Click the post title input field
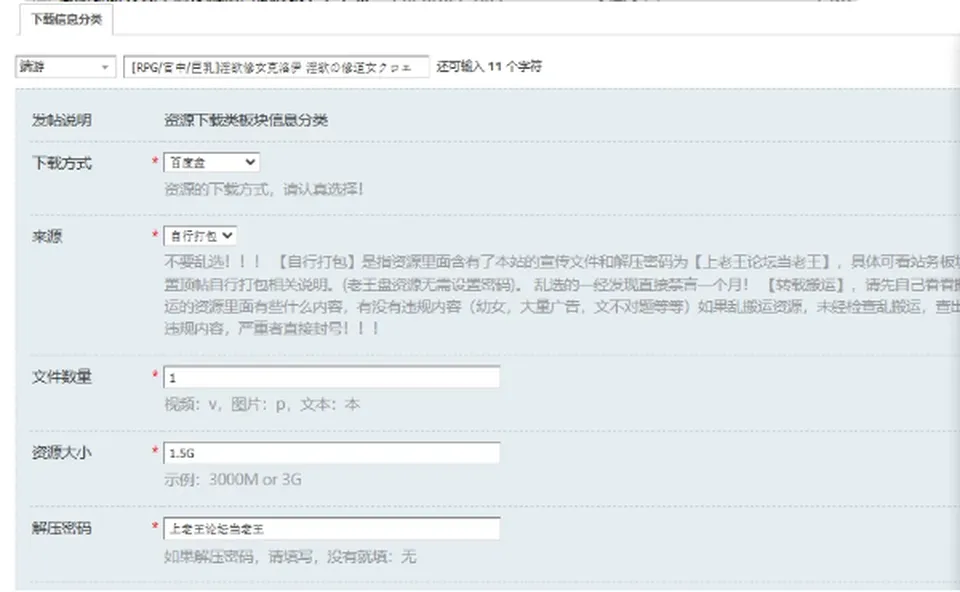 coord(276,67)
